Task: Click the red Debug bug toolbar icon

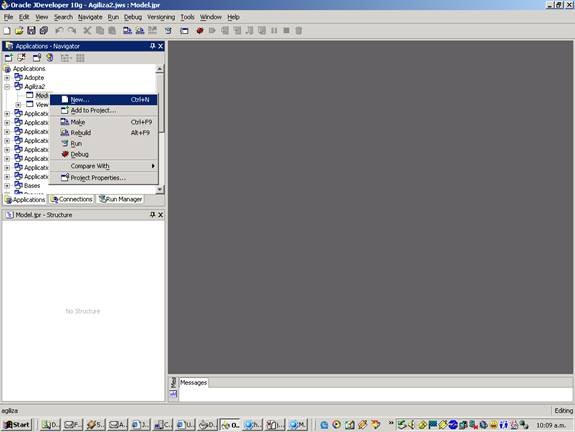Action: coord(200,30)
